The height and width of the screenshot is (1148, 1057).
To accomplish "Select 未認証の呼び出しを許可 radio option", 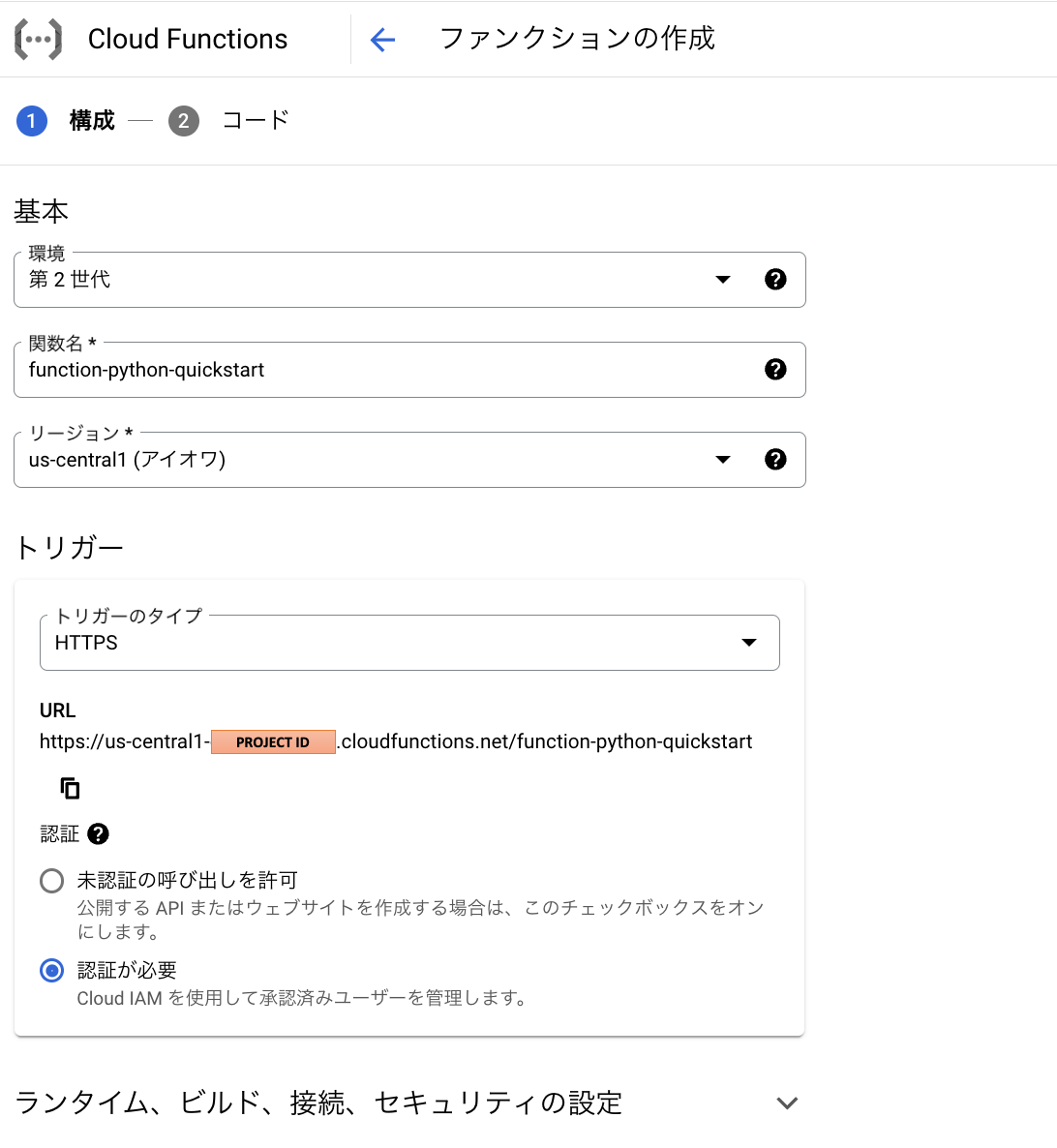I will click(x=52, y=881).
